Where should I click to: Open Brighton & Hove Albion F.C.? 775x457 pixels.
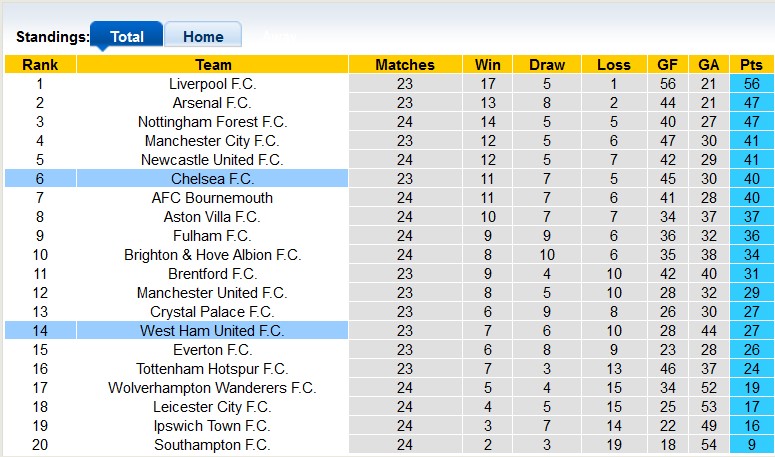click(212, 255)
